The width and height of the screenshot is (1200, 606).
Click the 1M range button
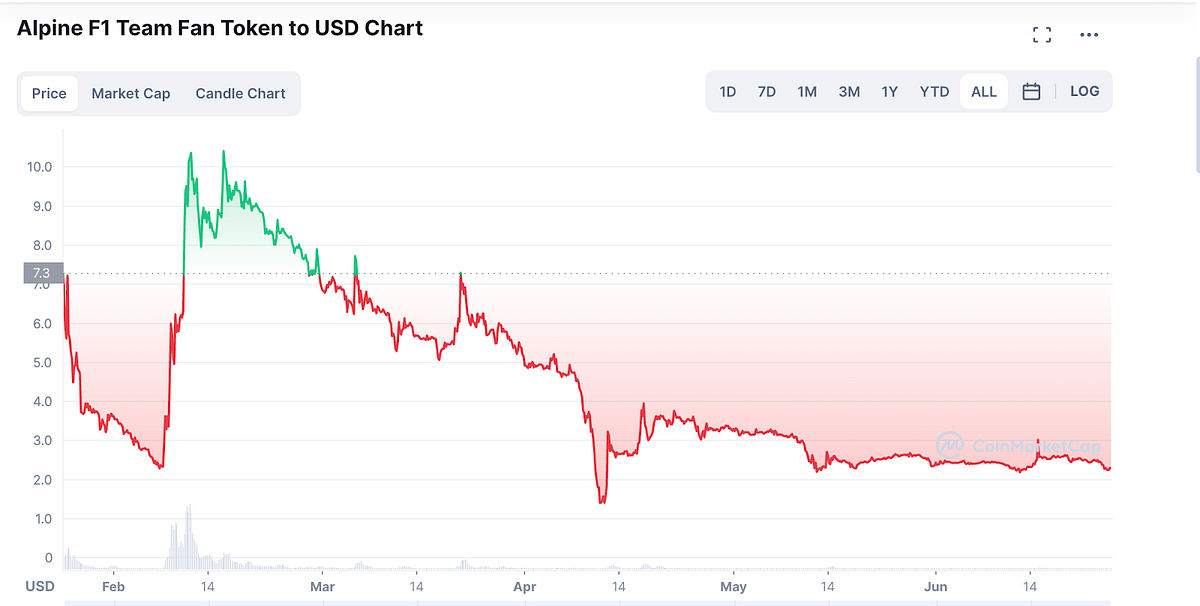coord(807,91)
